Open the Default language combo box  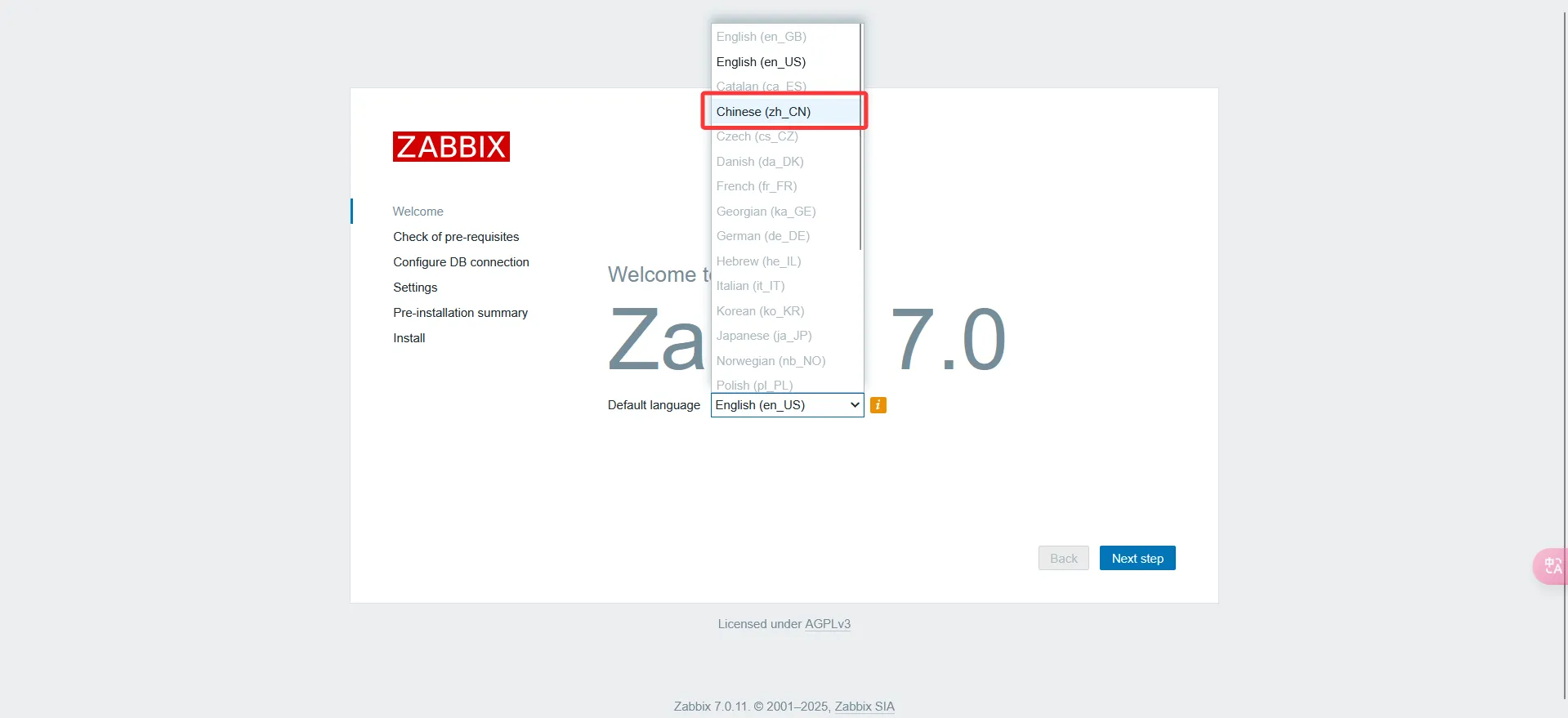click(x=787, y=405)
